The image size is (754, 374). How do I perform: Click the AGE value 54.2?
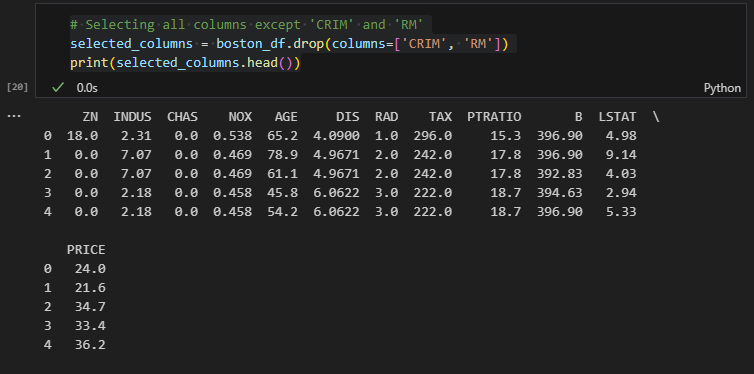[x=282, y=212]
